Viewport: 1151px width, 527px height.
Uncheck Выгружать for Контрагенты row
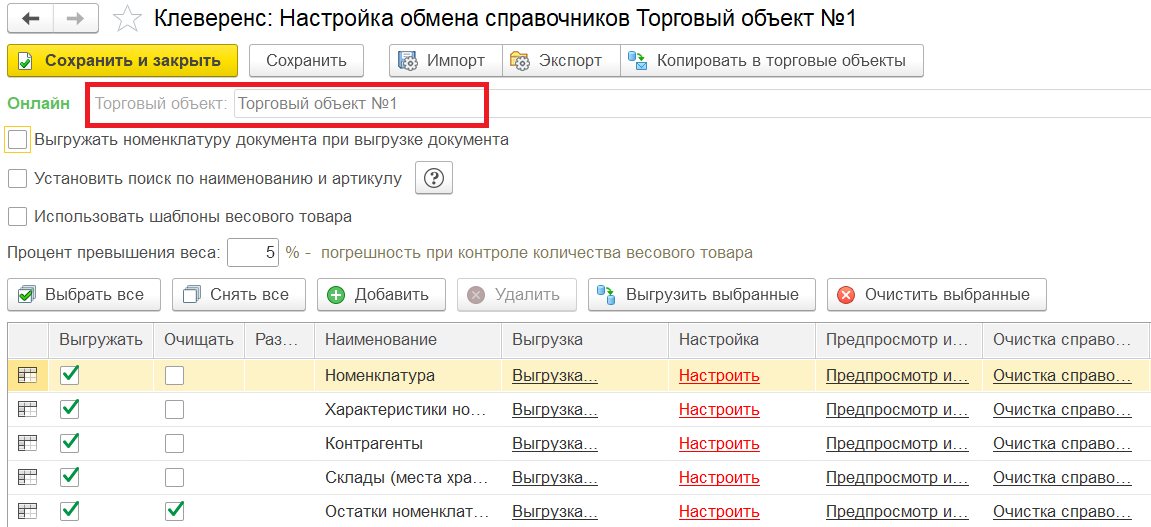70,443
